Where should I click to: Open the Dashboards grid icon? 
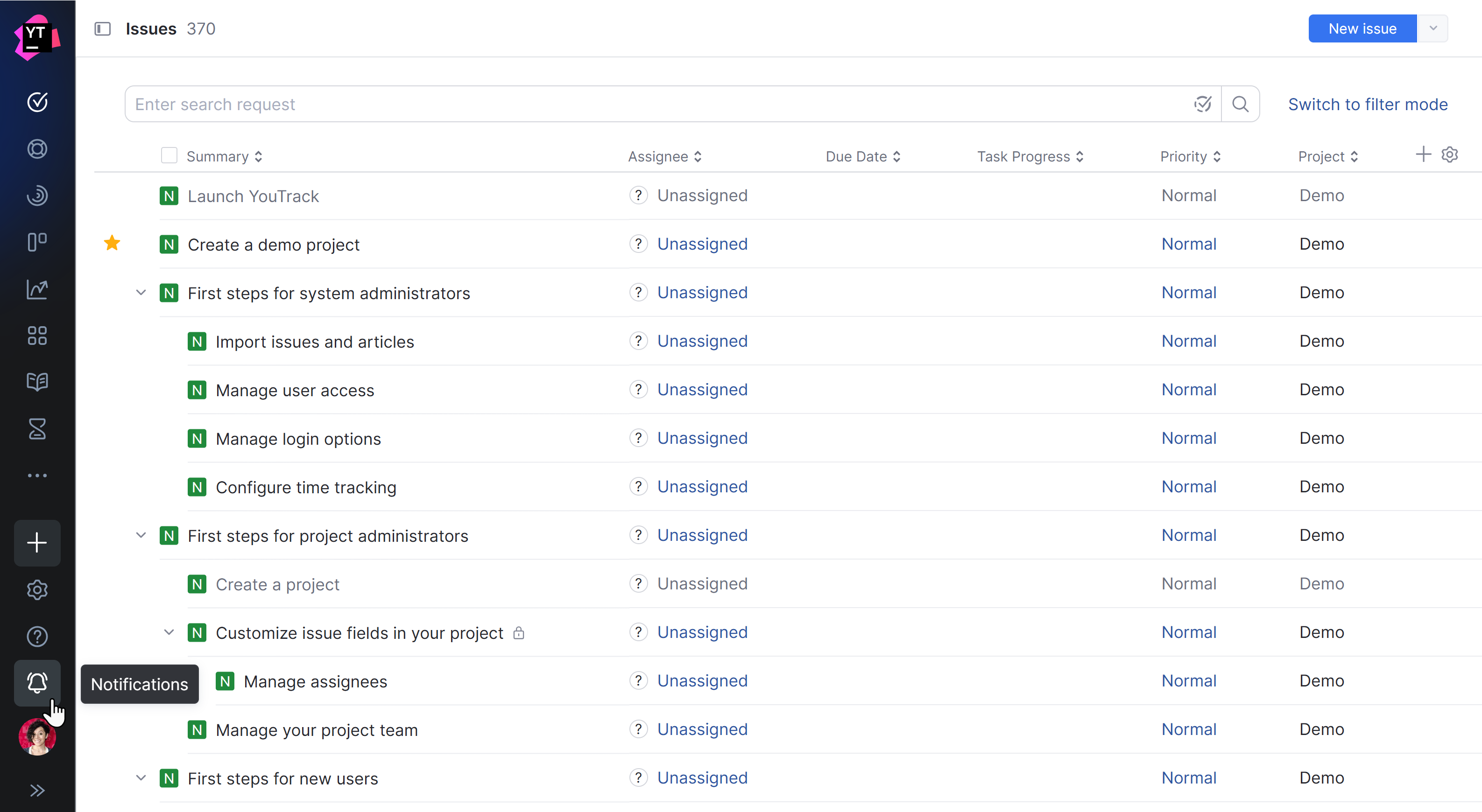point(37,335)
